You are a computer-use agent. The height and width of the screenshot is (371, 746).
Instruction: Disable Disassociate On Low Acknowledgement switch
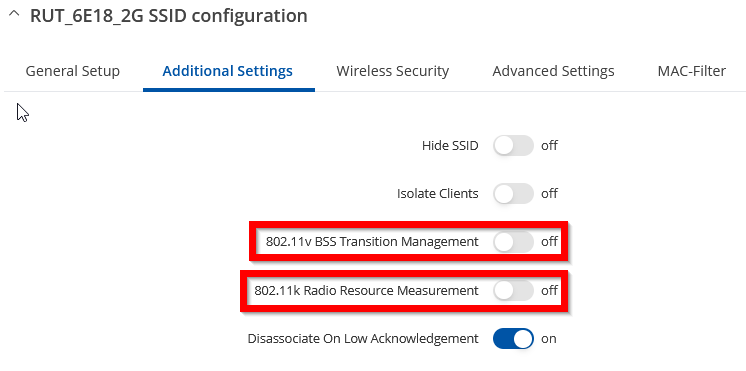tap(513, 339)
